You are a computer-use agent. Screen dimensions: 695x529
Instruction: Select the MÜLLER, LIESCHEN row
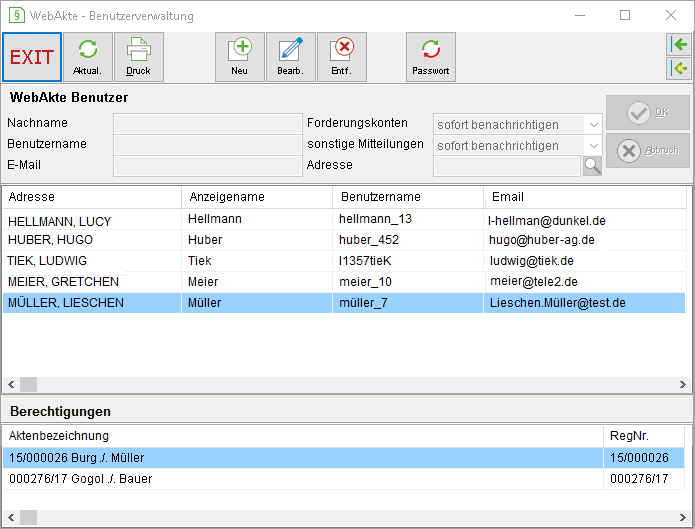coord(344,303)
